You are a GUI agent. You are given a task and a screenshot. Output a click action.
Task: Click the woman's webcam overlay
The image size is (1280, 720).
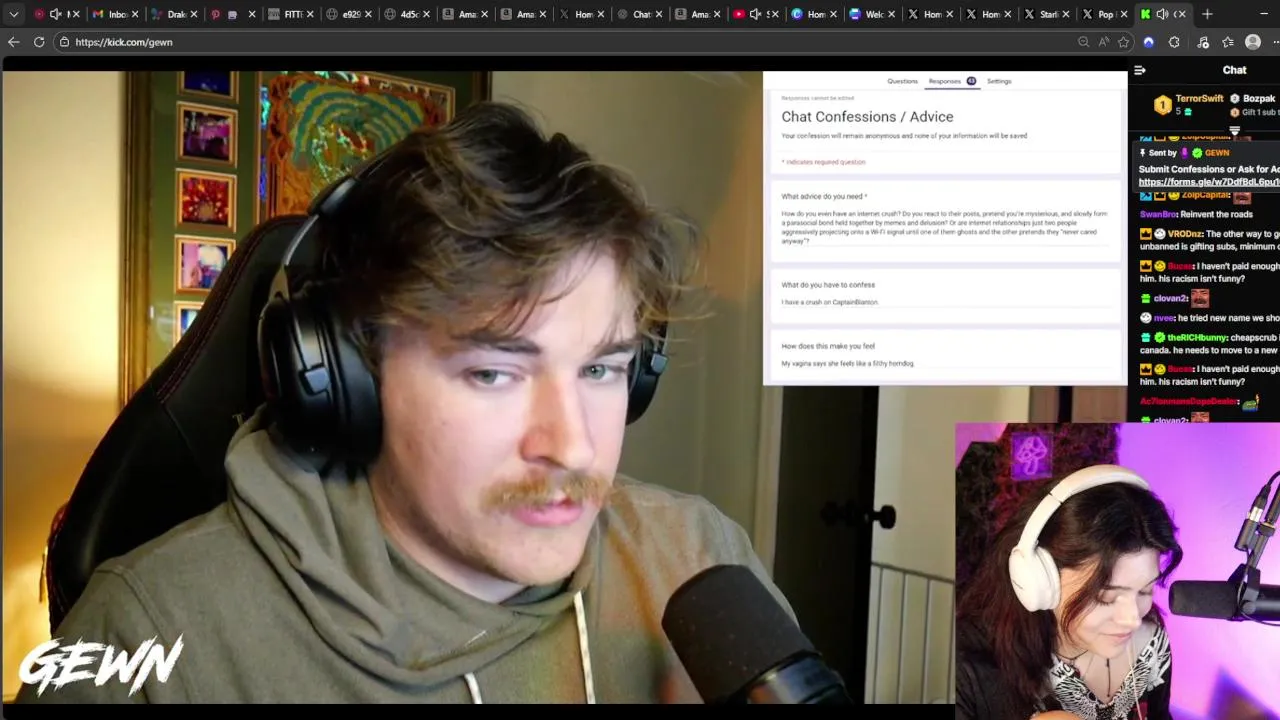point(1117,571)
